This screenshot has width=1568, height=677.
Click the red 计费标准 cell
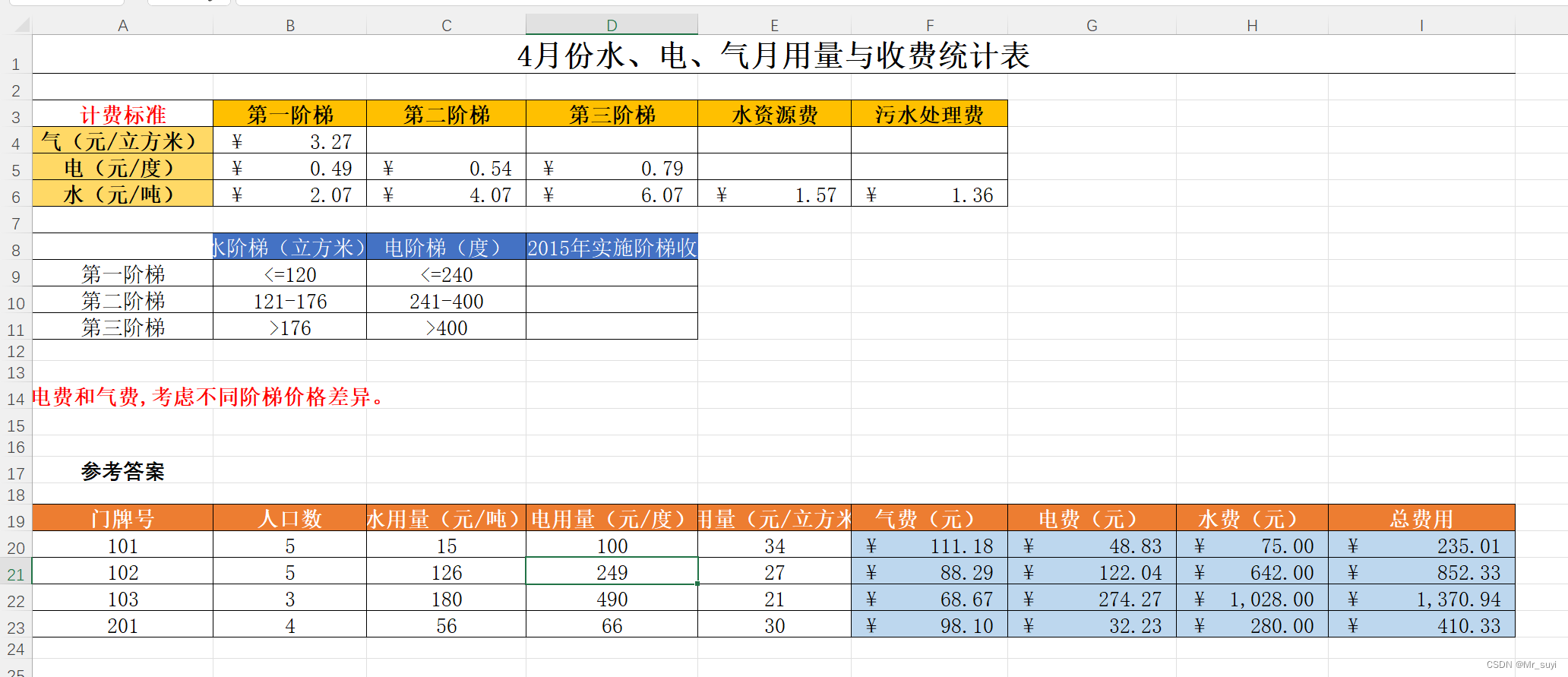tap(122, 114)
